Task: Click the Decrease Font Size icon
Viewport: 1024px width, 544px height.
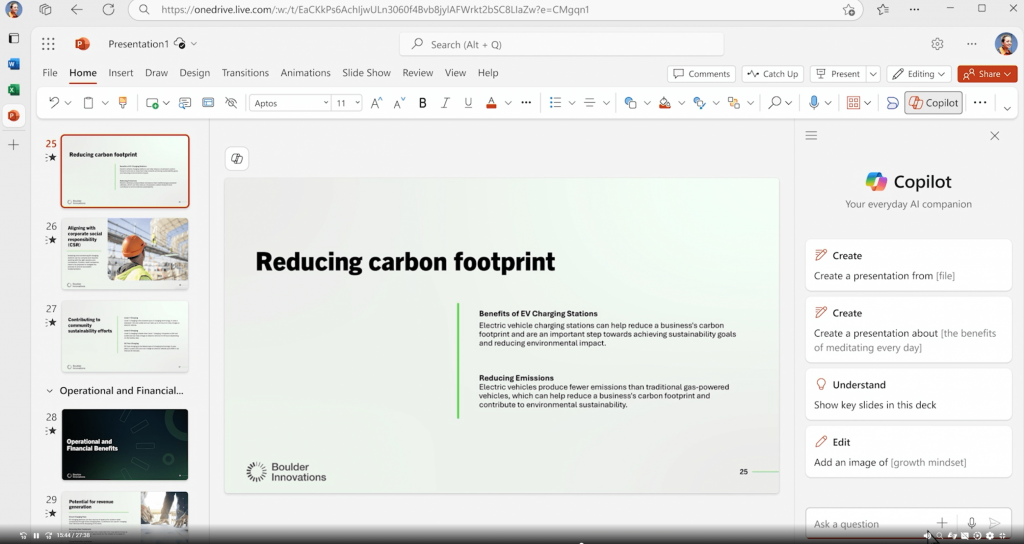Action: [399, 103]
